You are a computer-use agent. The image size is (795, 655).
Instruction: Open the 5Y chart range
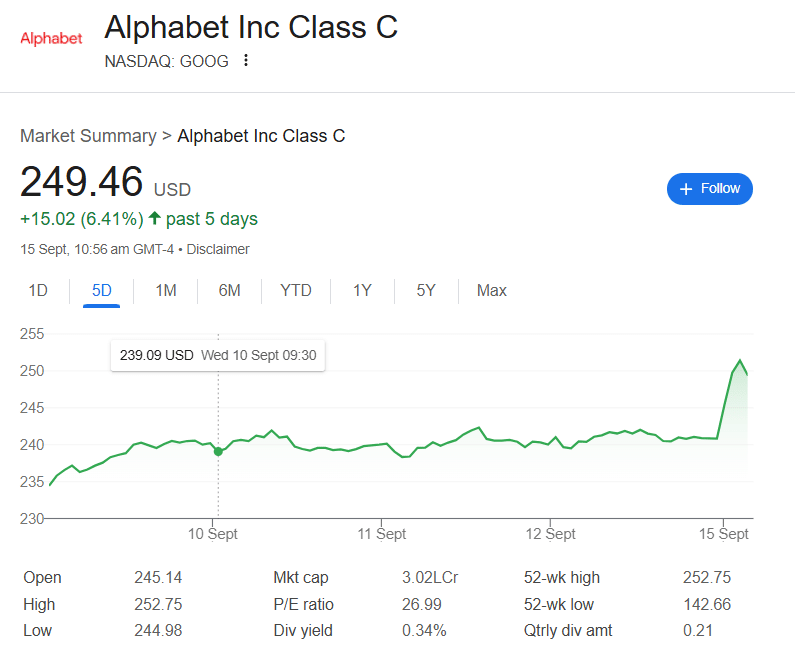426,290
